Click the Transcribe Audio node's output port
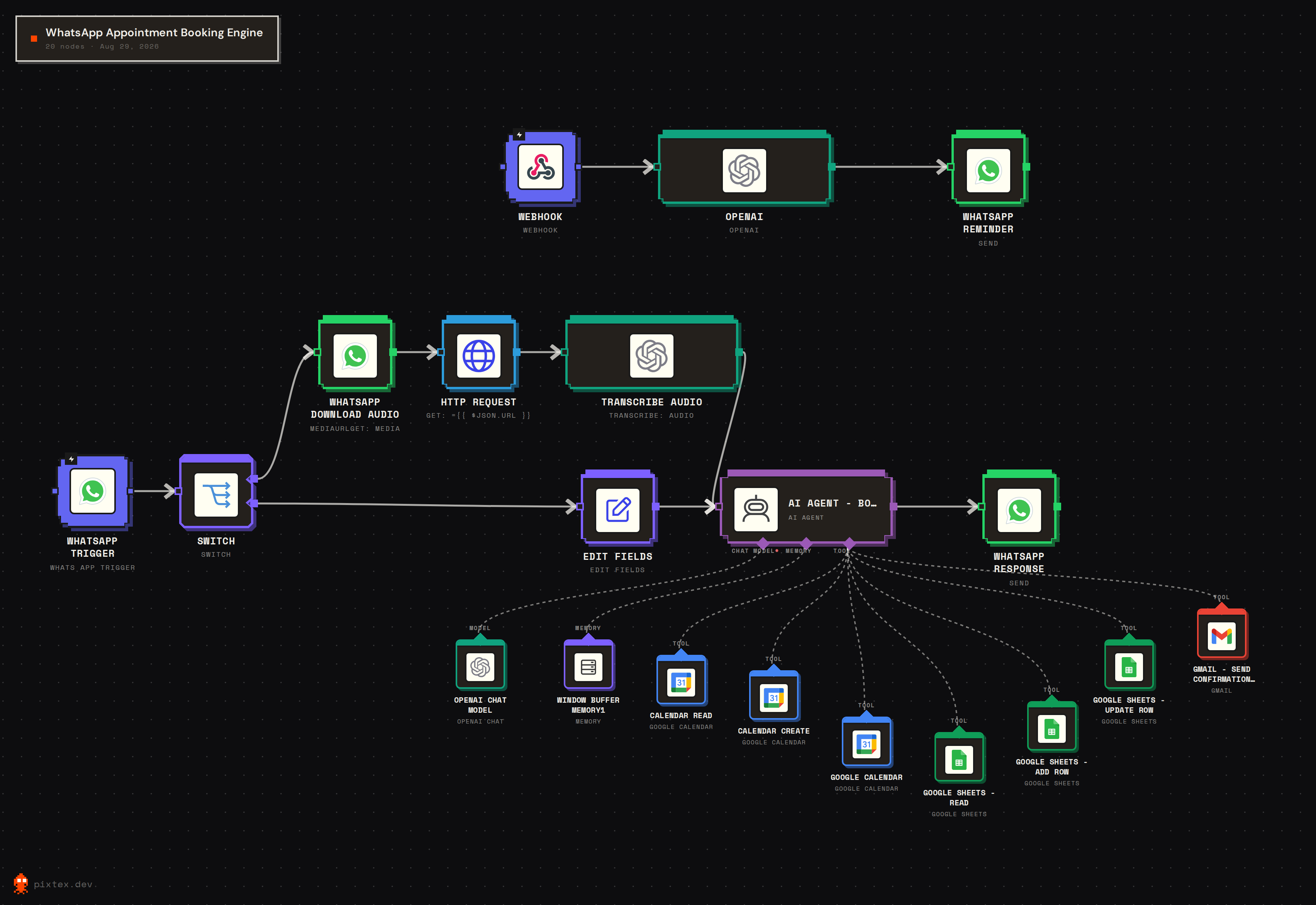 pos(739,352)
